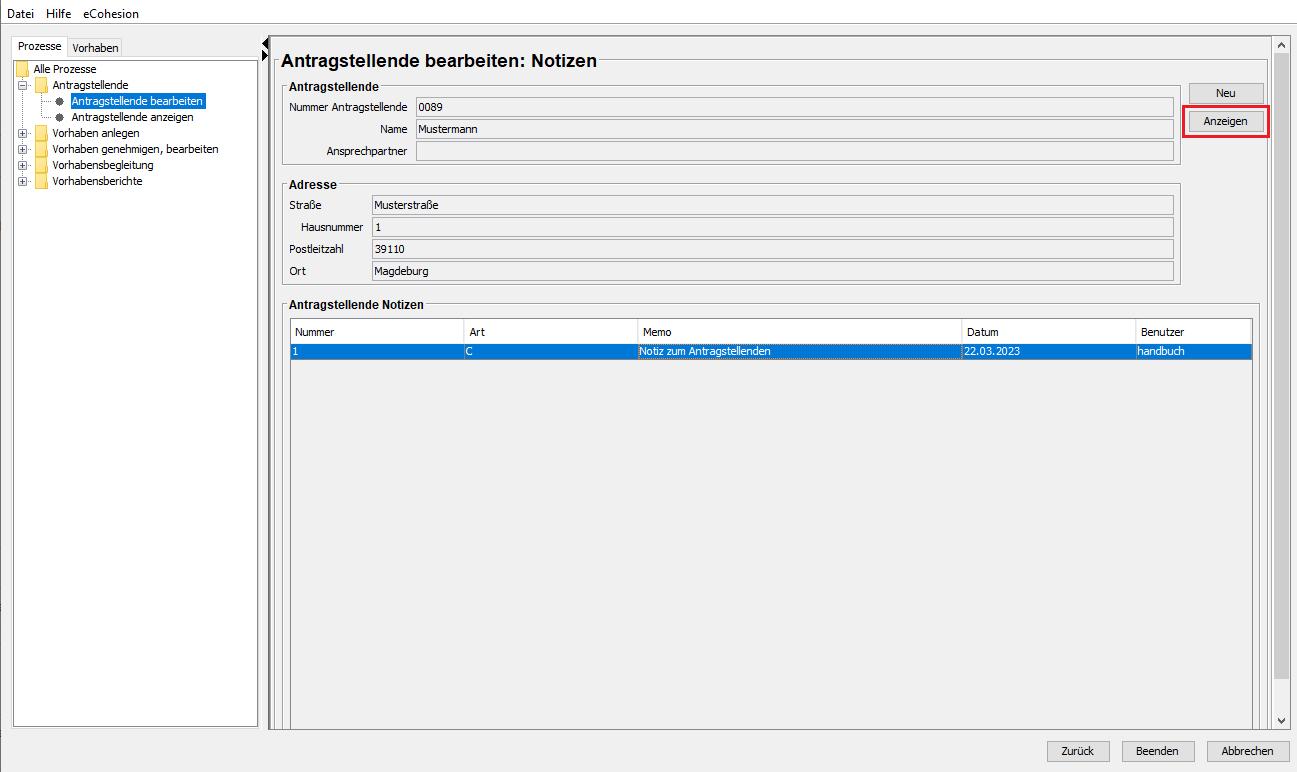Expand the Vorhaben anlegen node
Viewport: 1297px width, 772px height.
click(22, 133)
